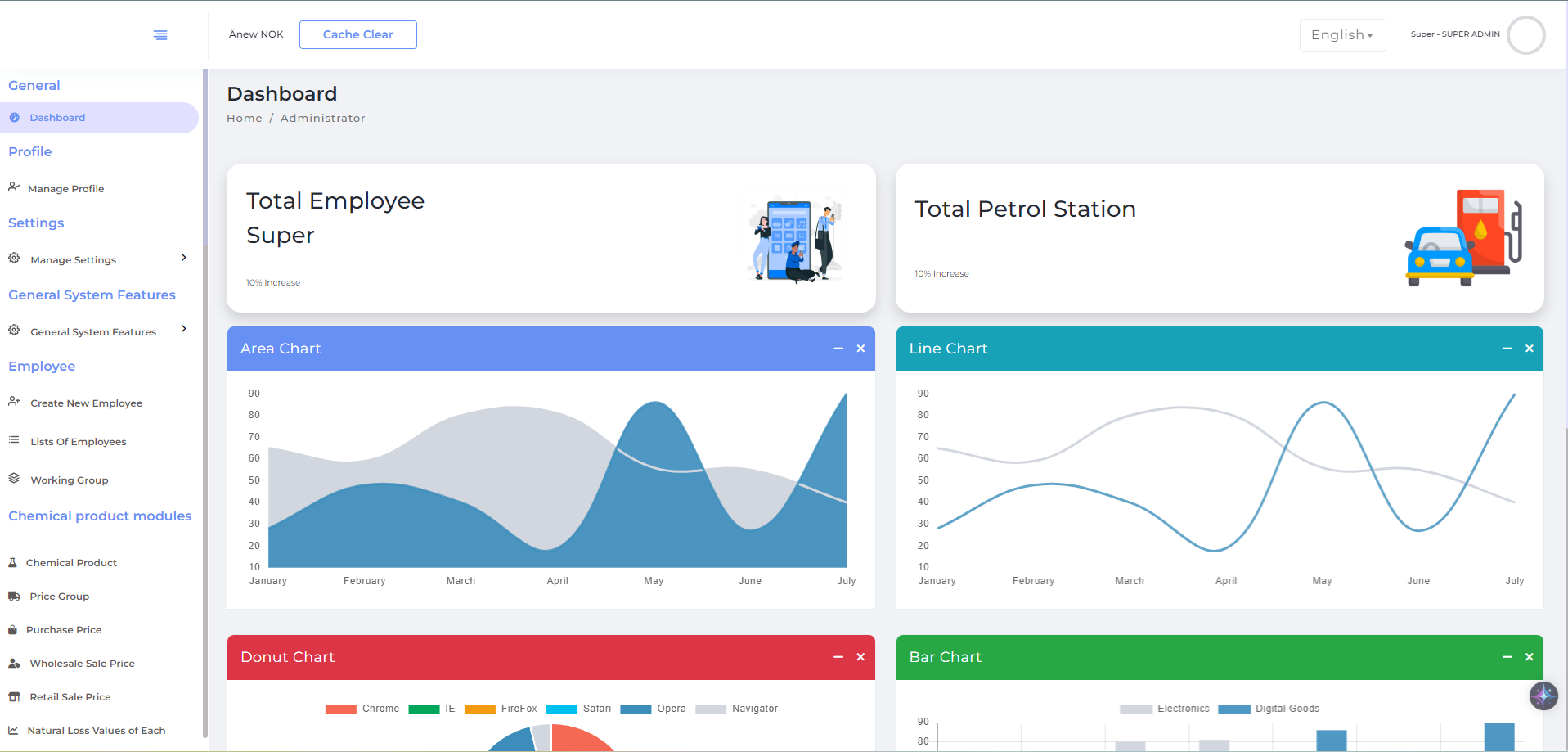Open Manage Profile in the sidebar

(65, 189)
